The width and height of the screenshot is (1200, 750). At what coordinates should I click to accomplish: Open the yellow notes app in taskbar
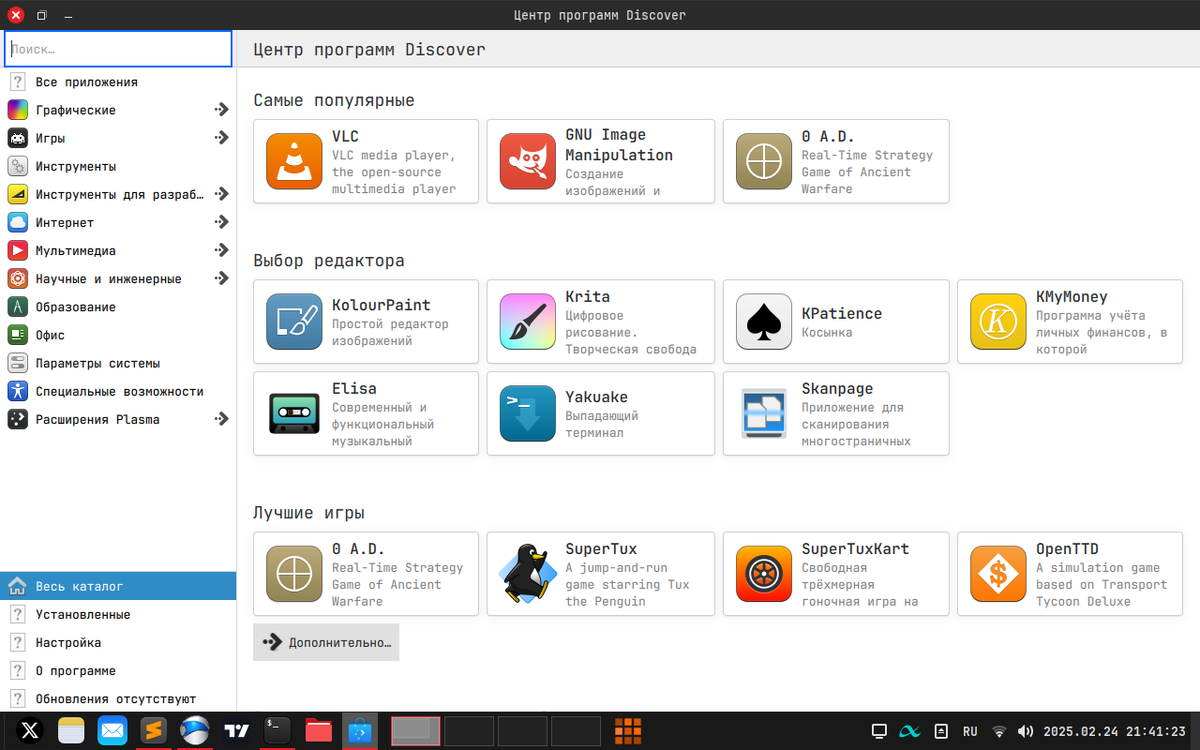pos(71,731)
